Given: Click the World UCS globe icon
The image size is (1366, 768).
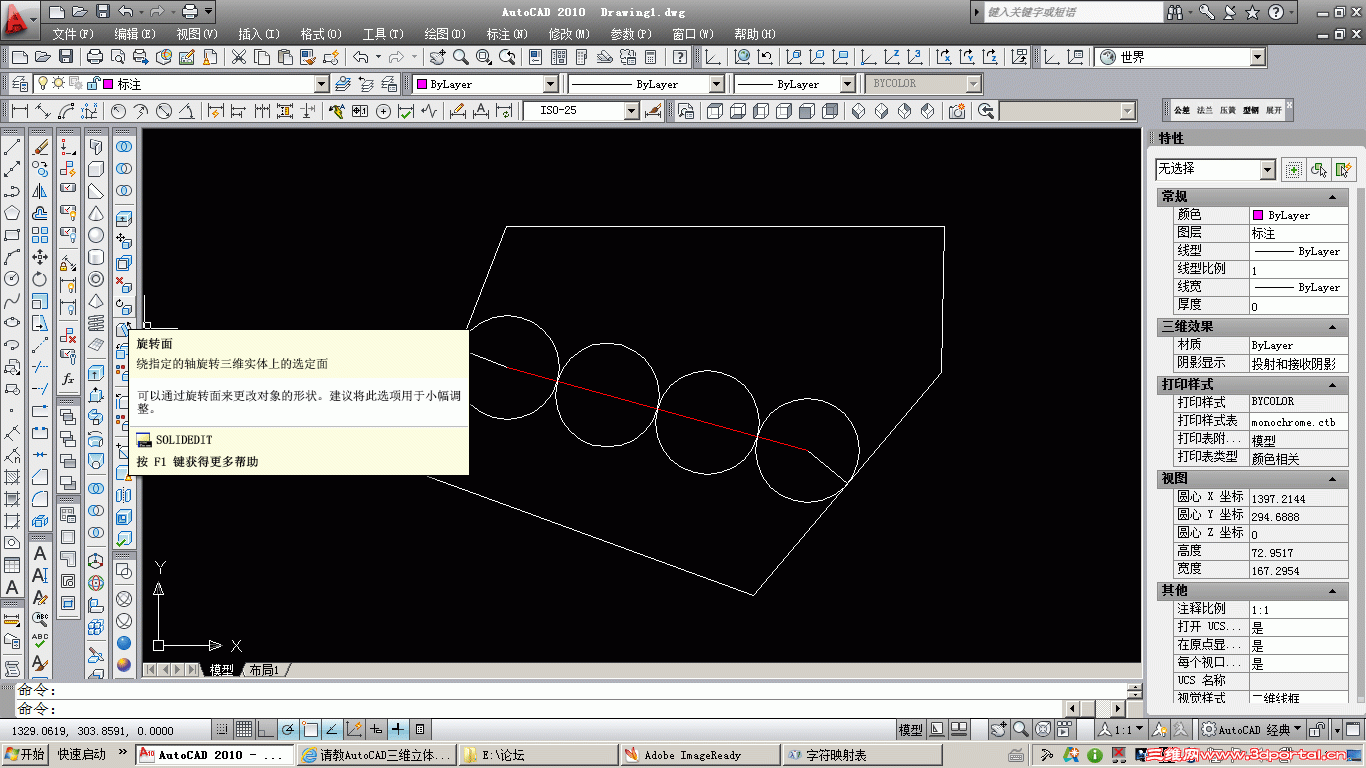Looking at the screenshot, I should [742, 57].
